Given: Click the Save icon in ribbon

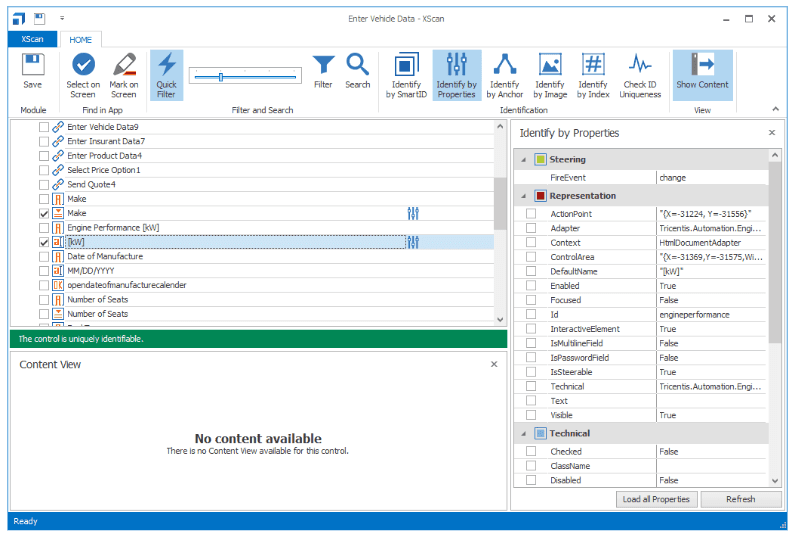Looking at the screenshot, I should click(x=33, y=72).
